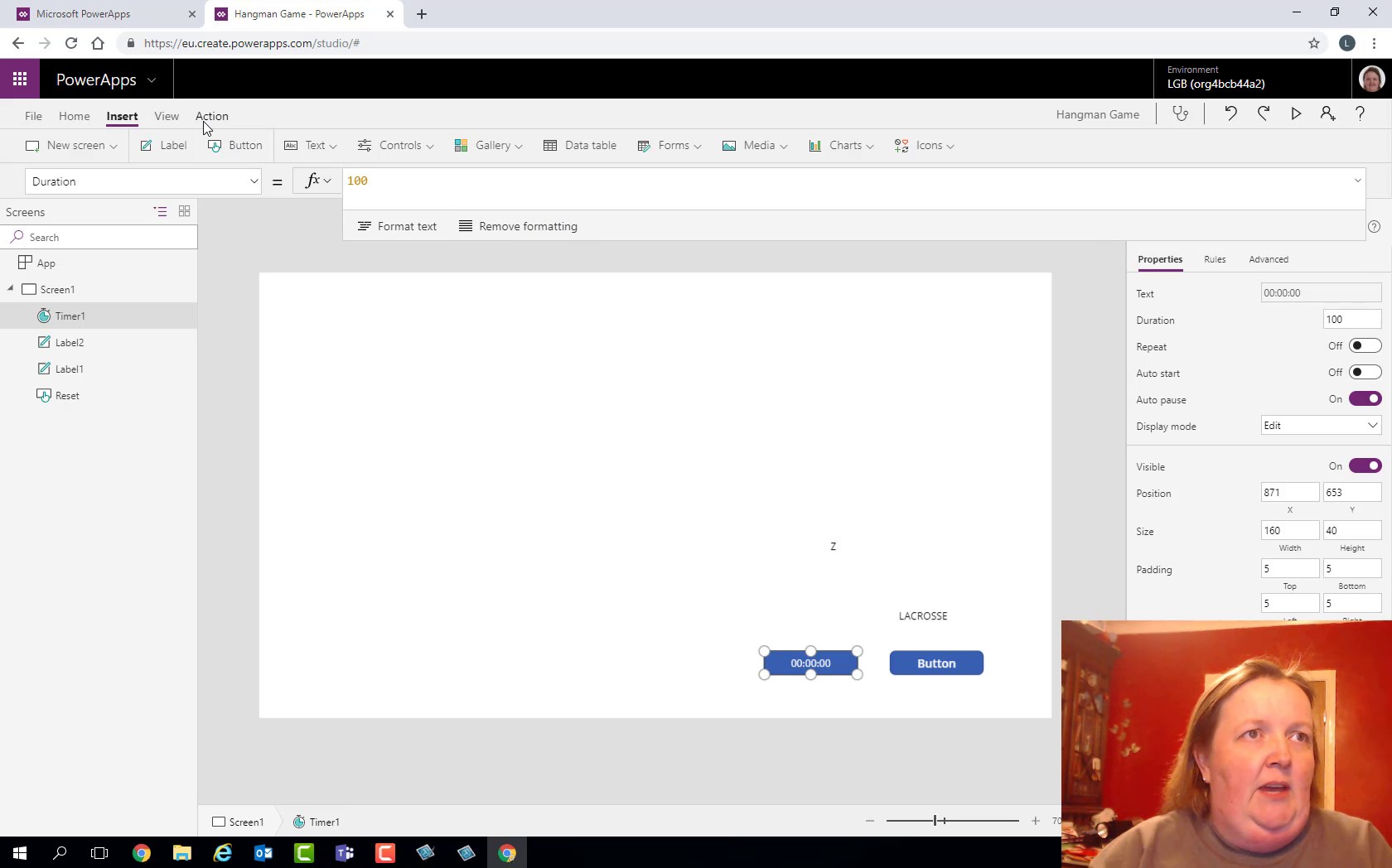
Task: Open the Display mode dropdown
Action: pyautogui.click(x=1321, y=426)
